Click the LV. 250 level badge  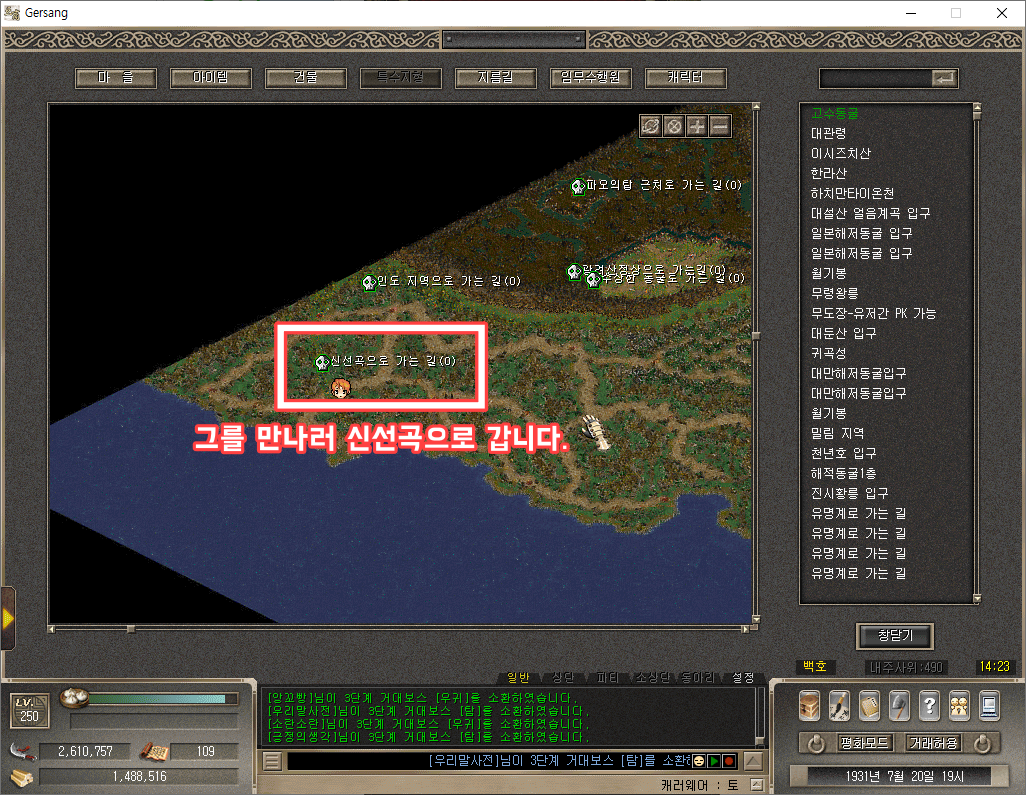click(29, 711)
